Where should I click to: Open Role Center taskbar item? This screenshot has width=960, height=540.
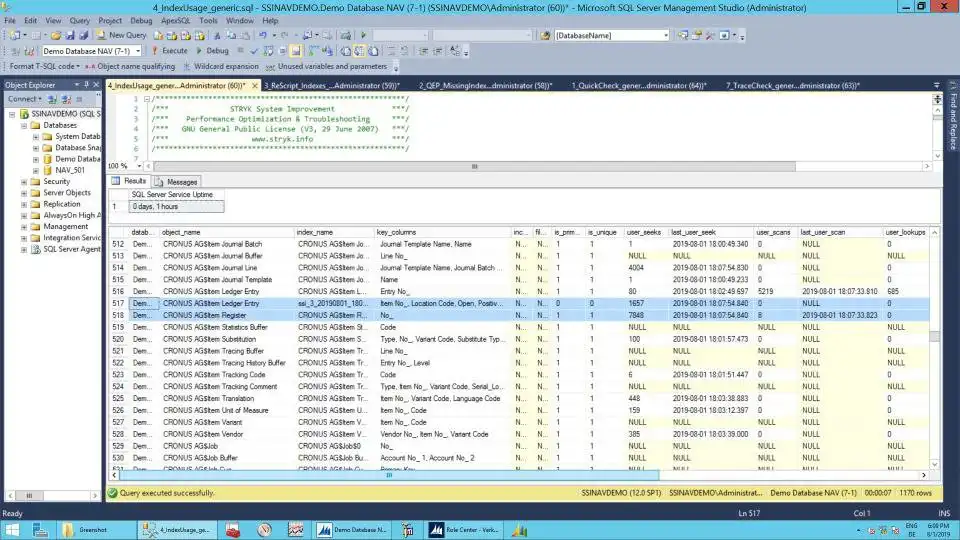point(464,530)
